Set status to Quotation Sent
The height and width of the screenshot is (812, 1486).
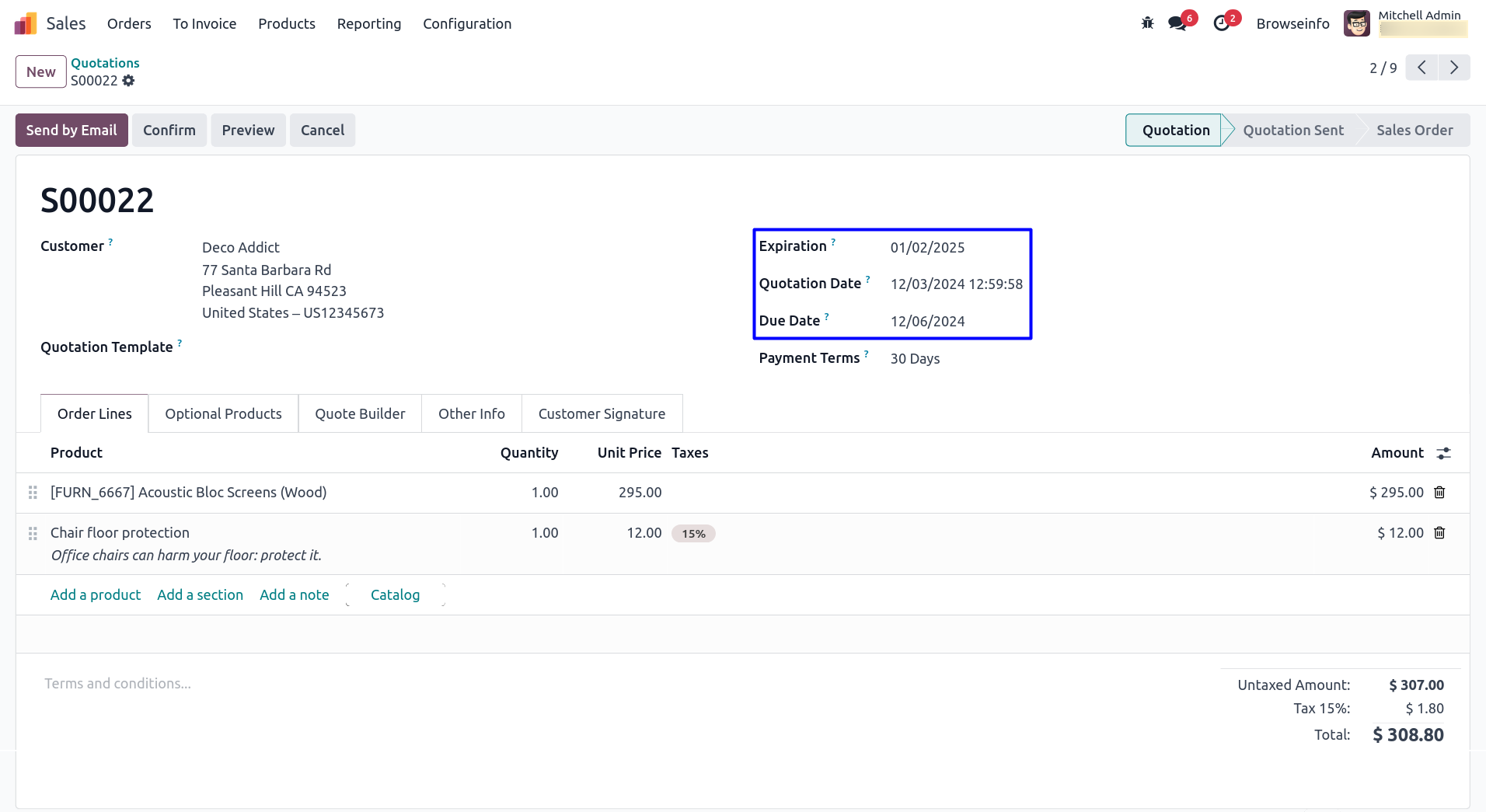(1292, 131)
